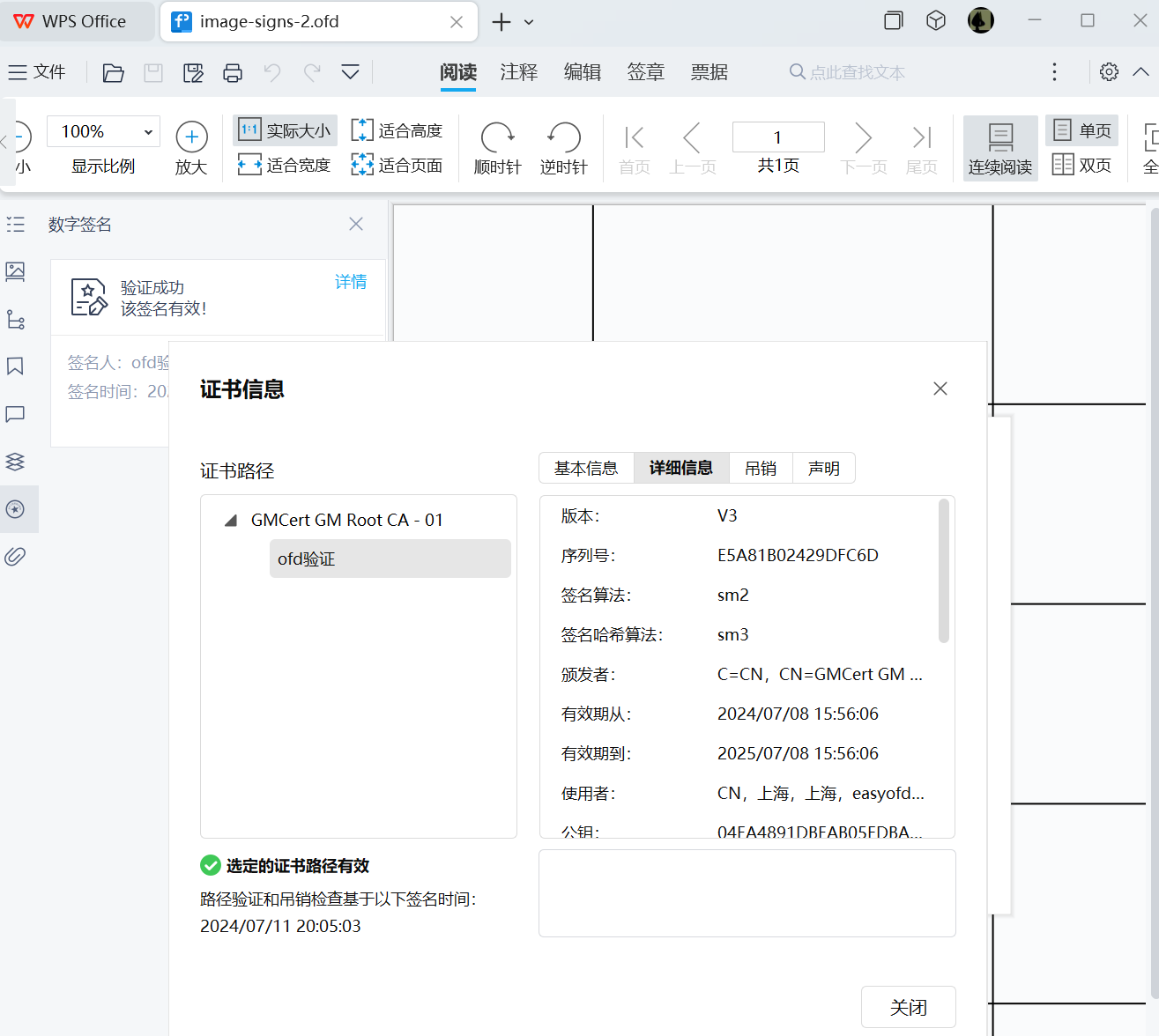Click the 点此查找文本 search field
The height and width of the screenshot is (1036, 1159).
tap(848, 72)
